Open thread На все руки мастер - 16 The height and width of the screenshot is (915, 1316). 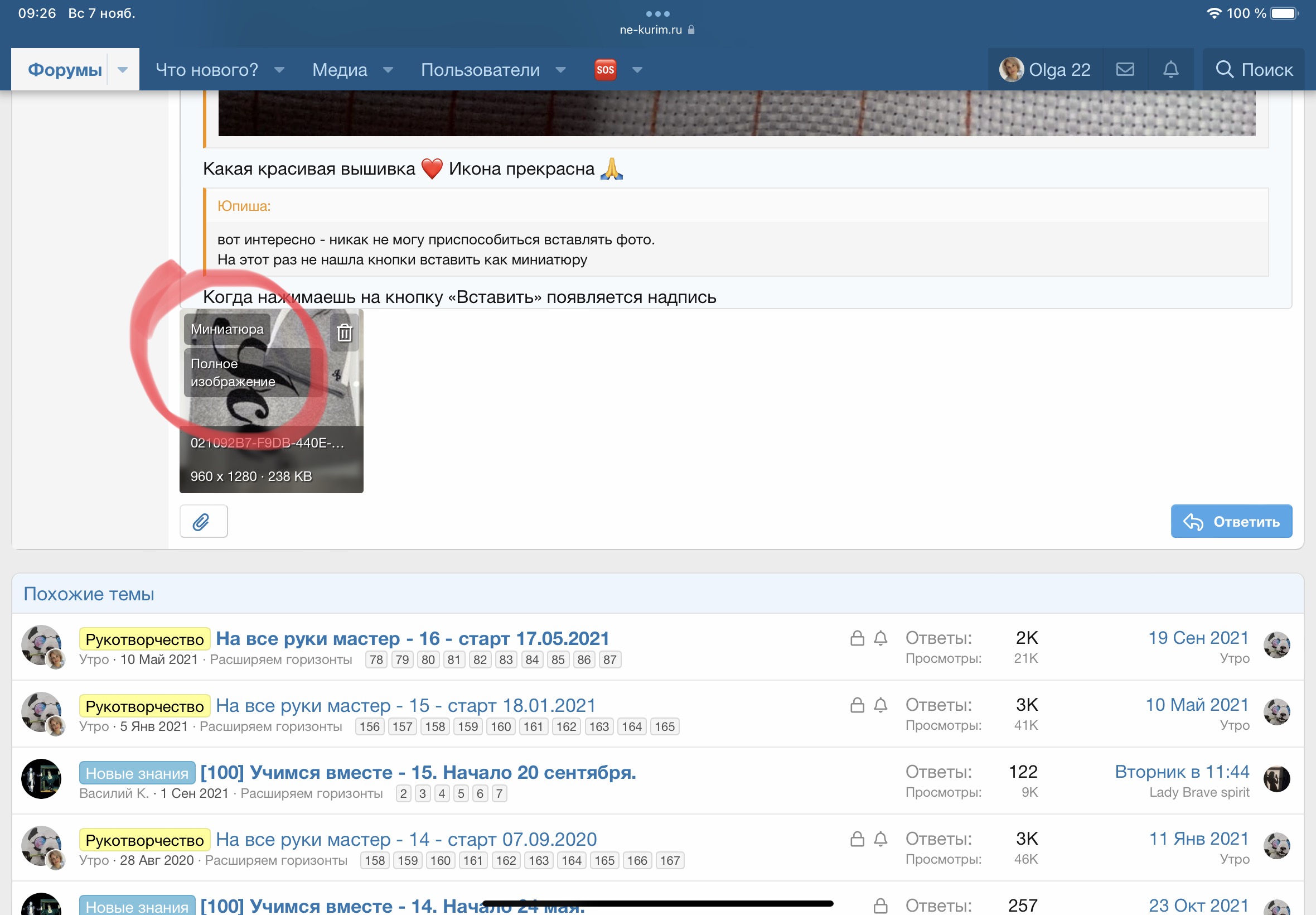412,638
